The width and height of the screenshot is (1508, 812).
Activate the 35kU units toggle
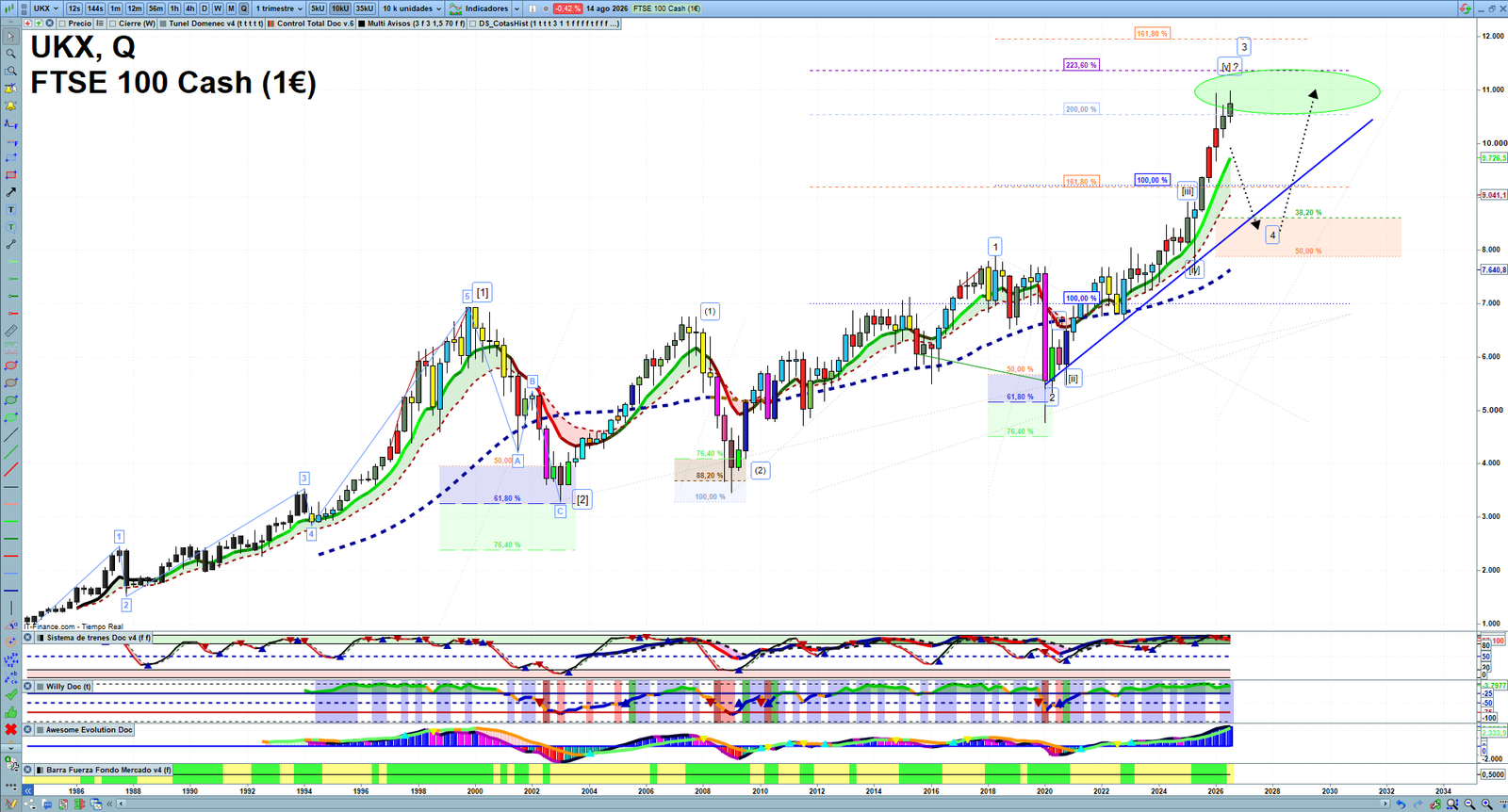click(x=364, y=8)
